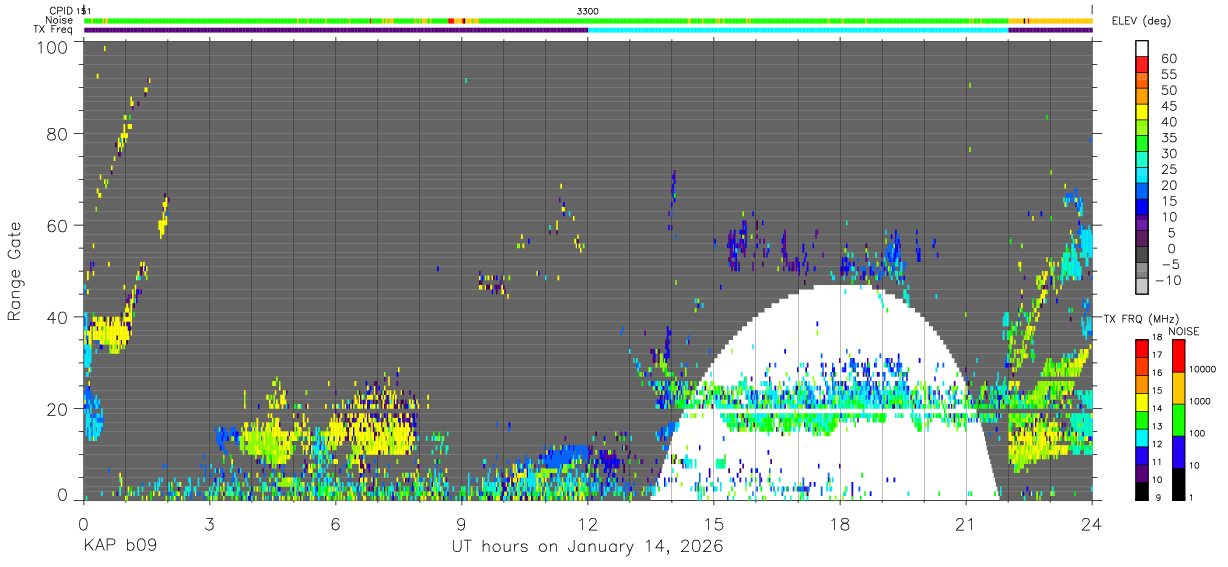Click the '0' tick on the UT hours axis
This screenshot has width=1228, height=567.
[x=83, y=523]
